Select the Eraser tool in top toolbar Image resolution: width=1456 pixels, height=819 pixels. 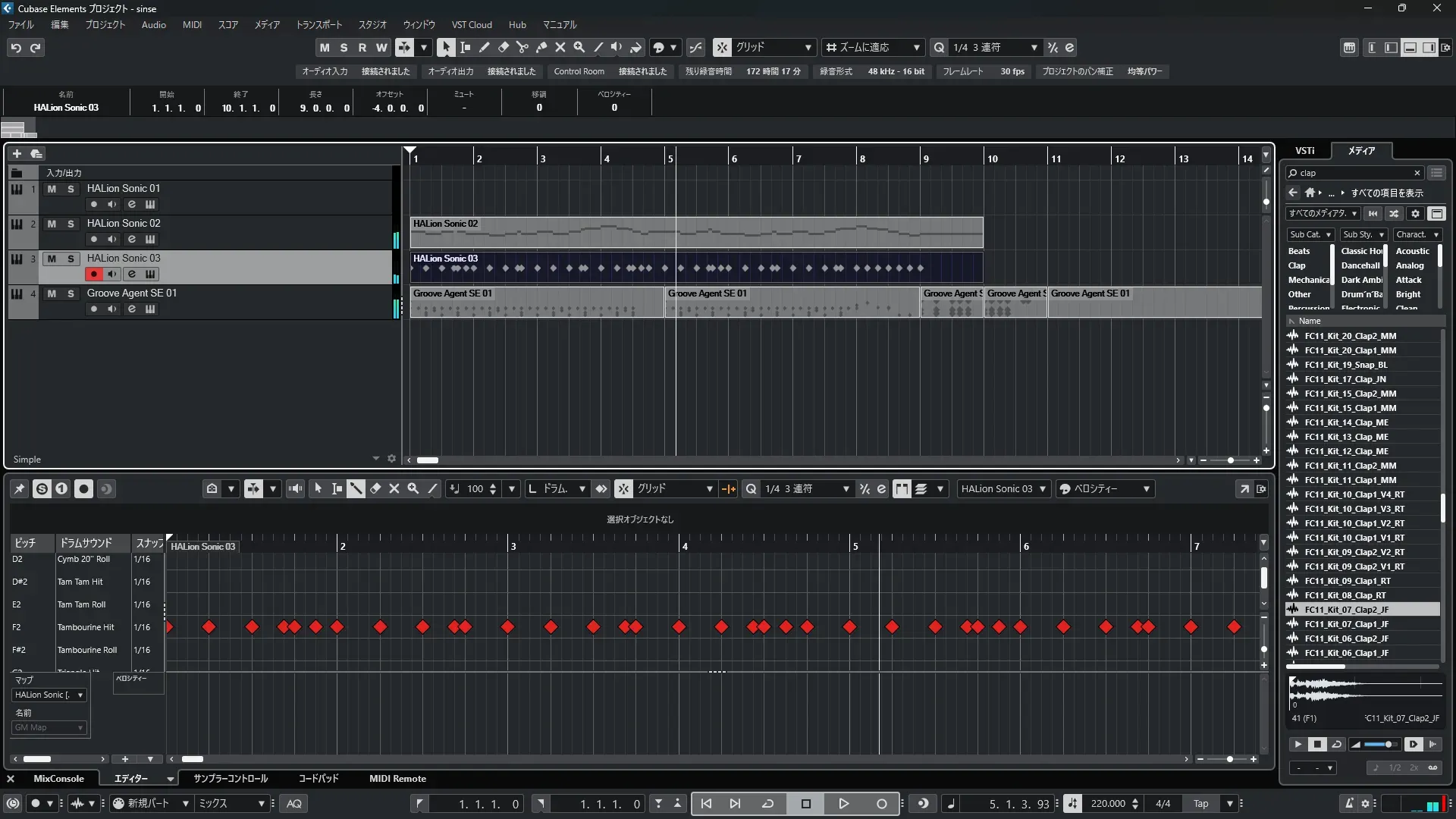point(503,47)
